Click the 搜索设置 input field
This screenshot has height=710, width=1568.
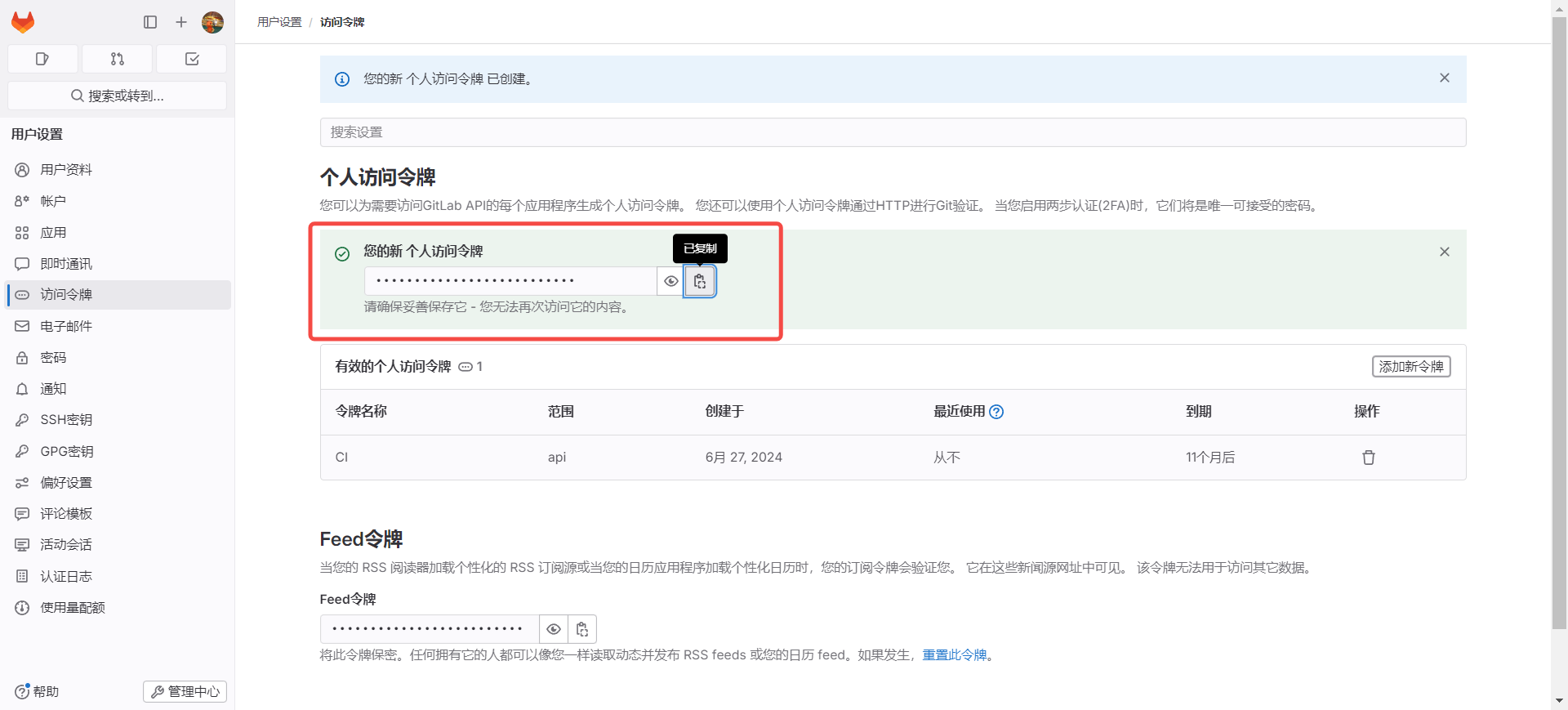tap(893, 132)
